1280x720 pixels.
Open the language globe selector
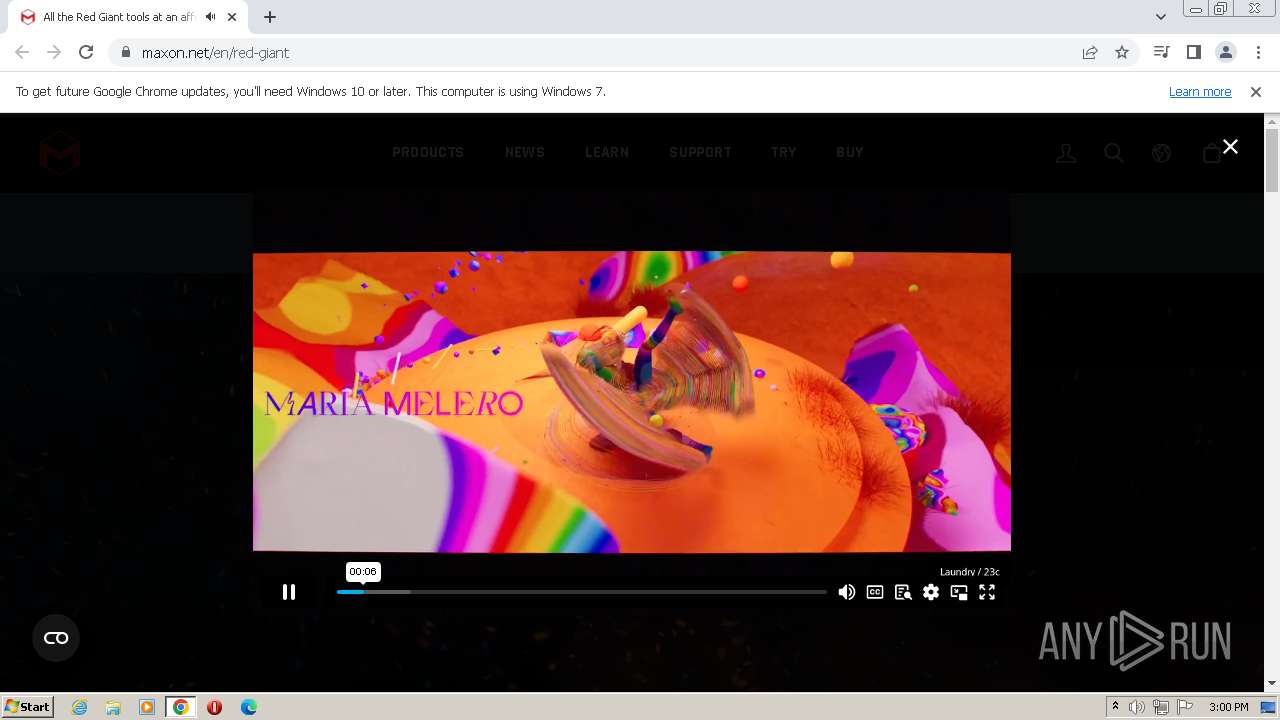click(1161, 153)
